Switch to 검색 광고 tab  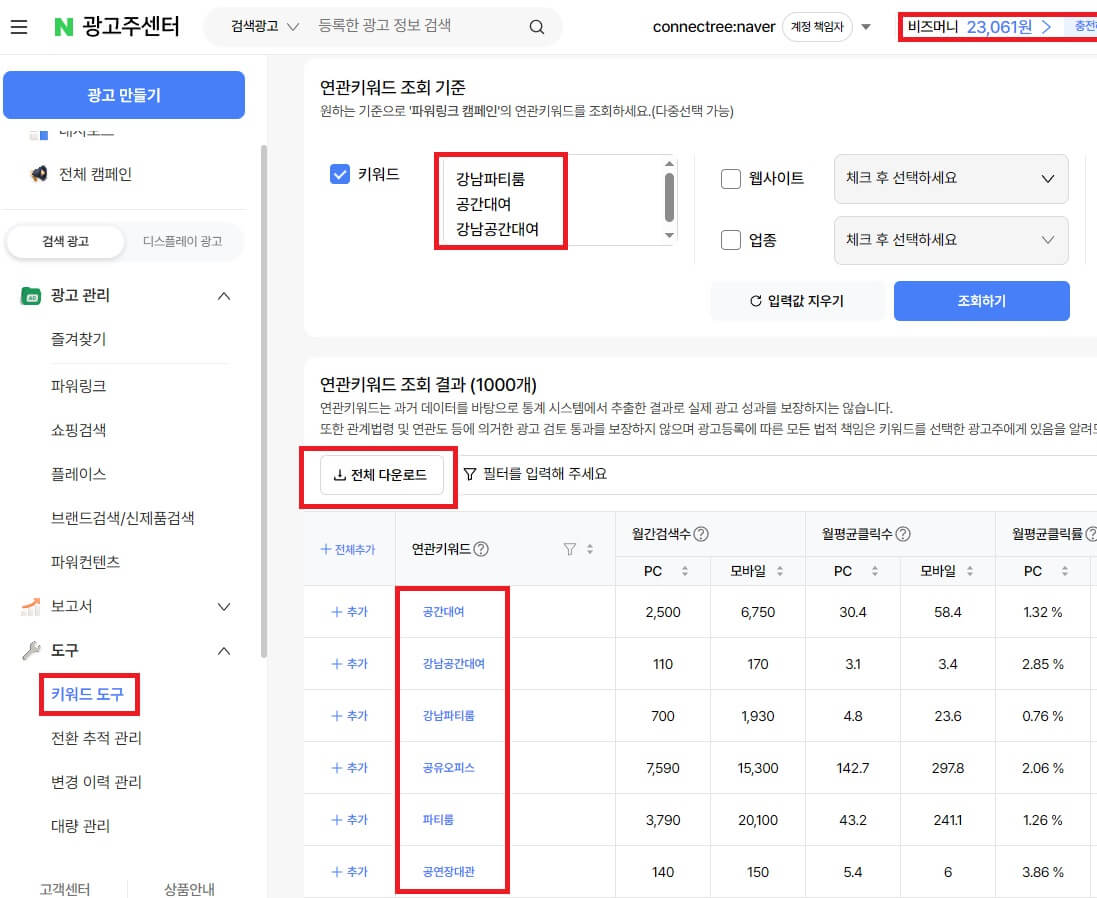pos(66,241)
